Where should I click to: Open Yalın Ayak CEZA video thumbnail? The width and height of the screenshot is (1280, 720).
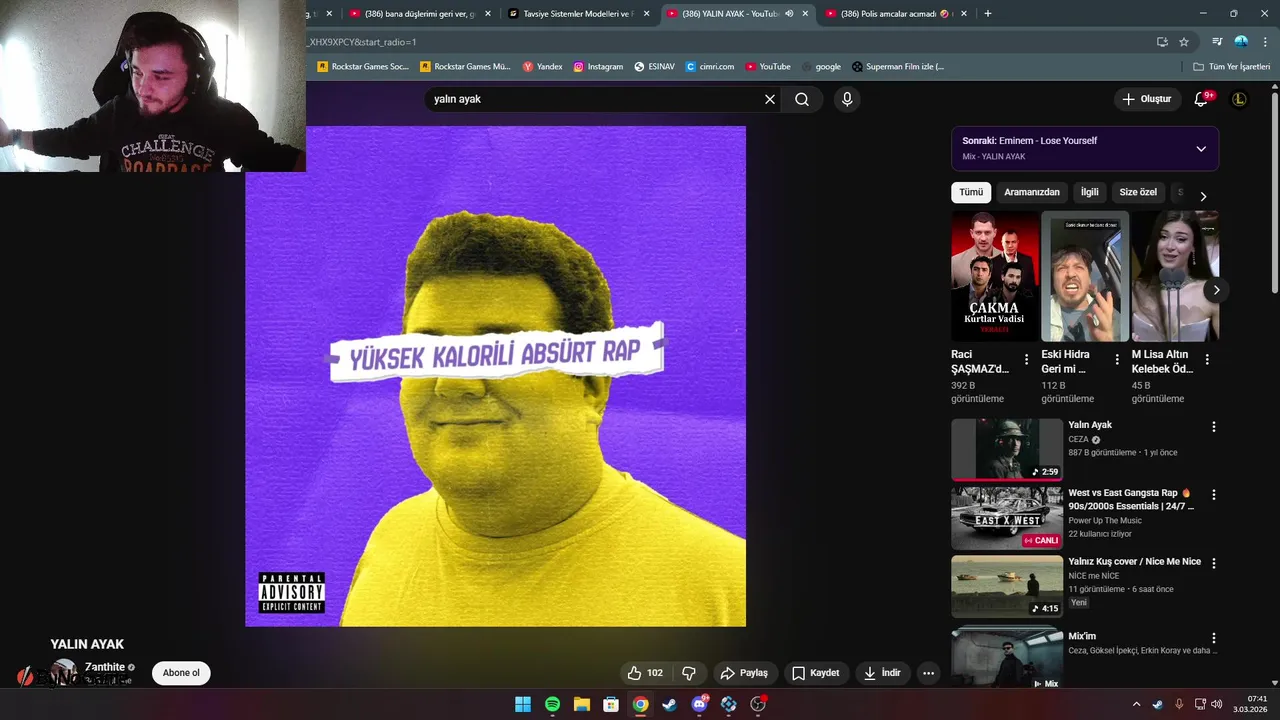click(1006, 449)
